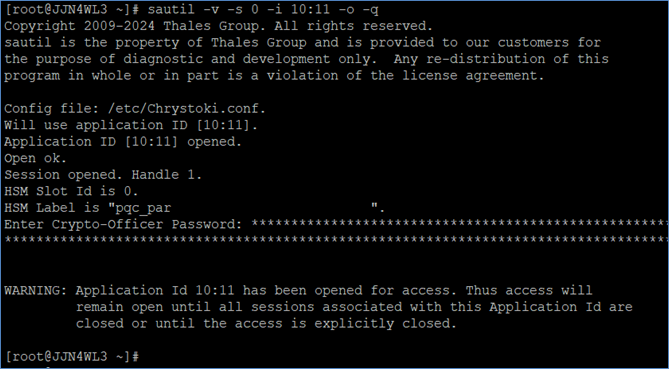
Task: Click the /etc/Chrystoki.conf config path
Action: pos(187,108)
